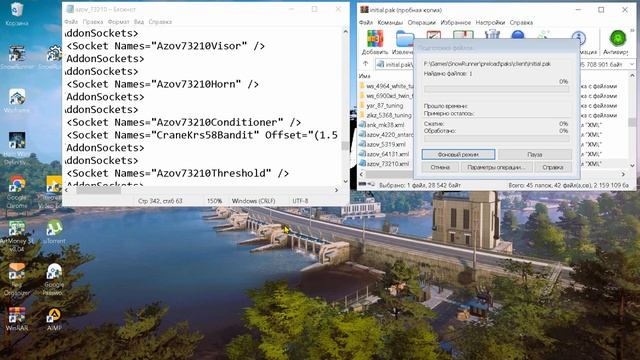This screenshot has width=640, height=360.
Task: Click the Пауза button in progress dialog
Action: pyautogui.click(x=535, y=154)
